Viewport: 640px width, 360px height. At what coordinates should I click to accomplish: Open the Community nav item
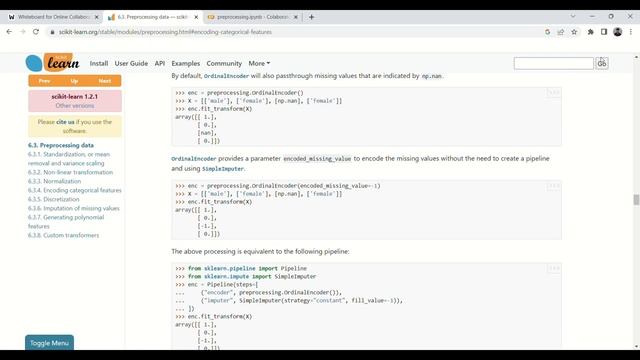pos(224,64)
